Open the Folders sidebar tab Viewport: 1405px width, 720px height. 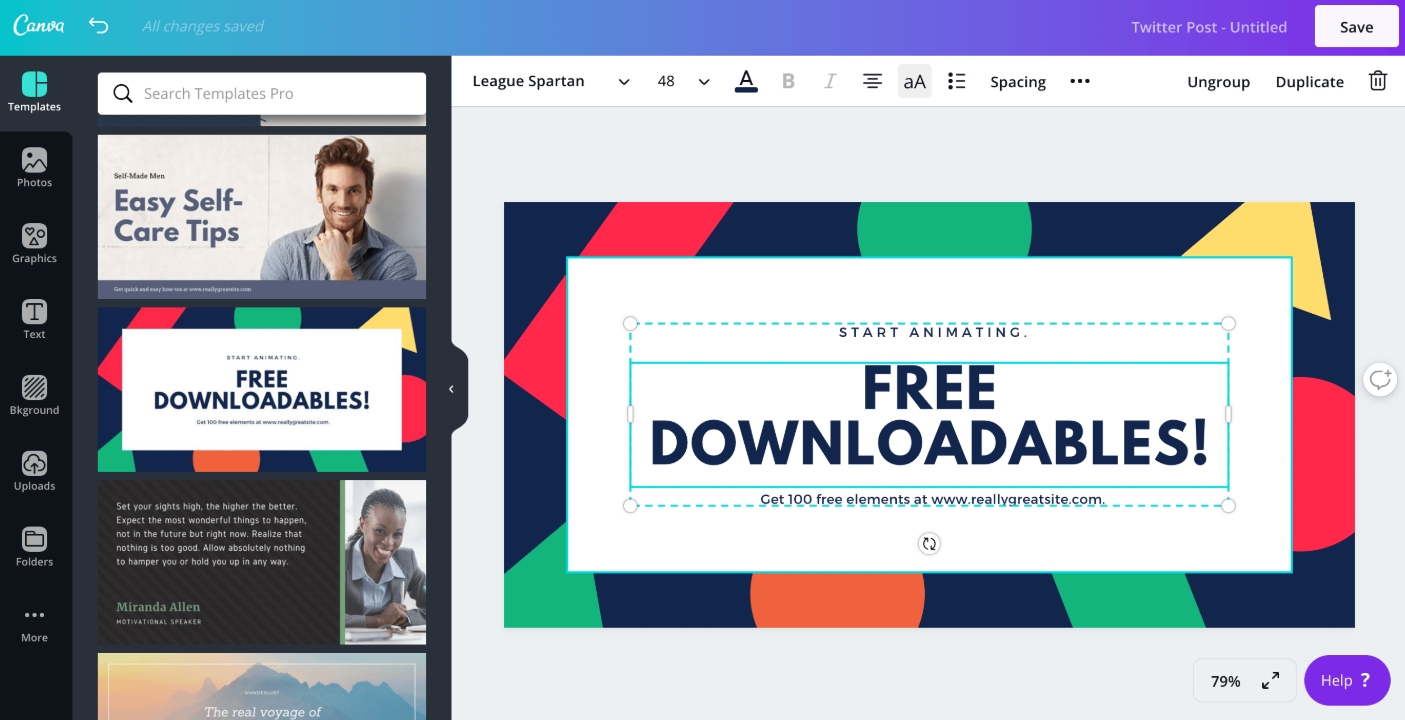click(x=35, y=548)
